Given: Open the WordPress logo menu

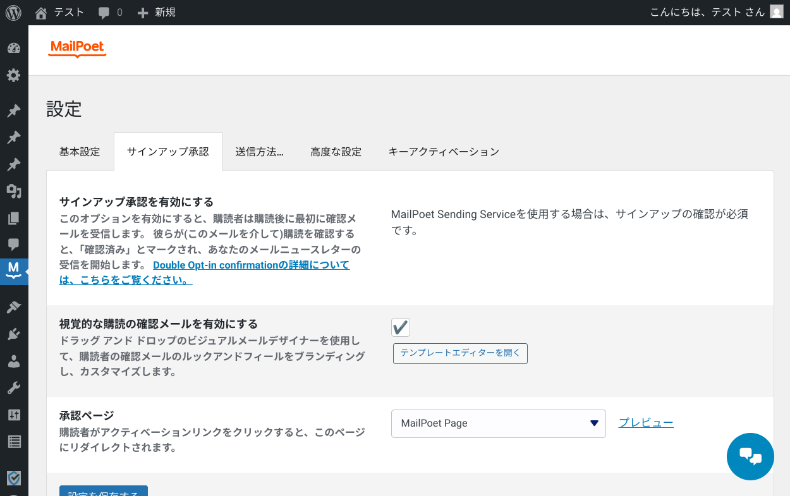Looking at the screenshot, I should coord(14,12).
